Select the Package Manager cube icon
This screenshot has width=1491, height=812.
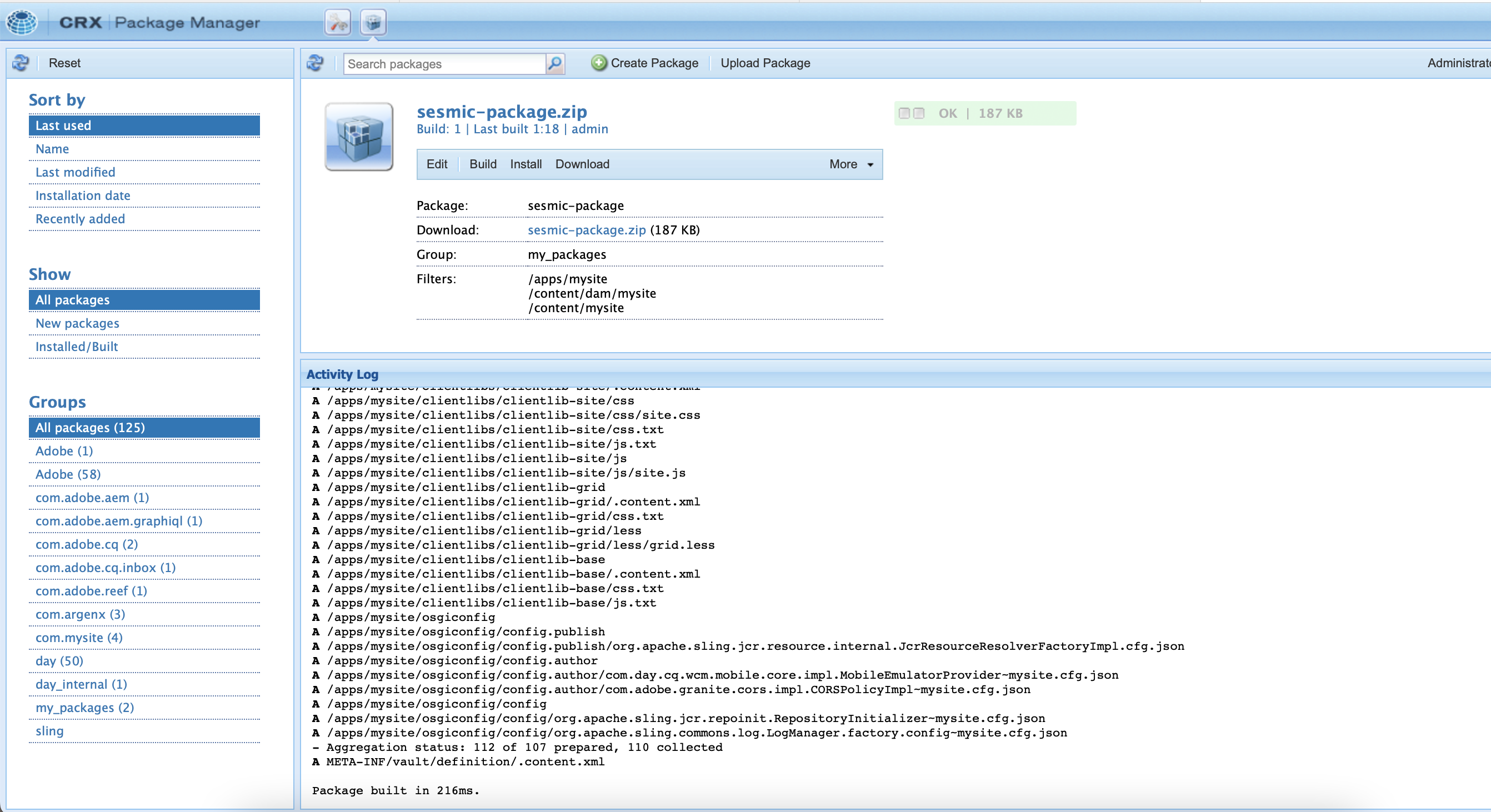tap(372, 23)
